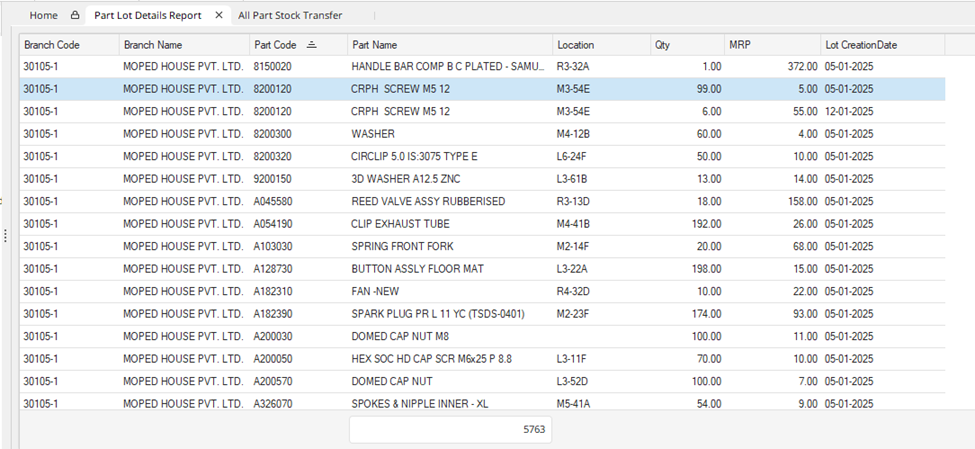The image size is (975, 449).
Task: Switch to the Home tab
Action: click(43, 16)
